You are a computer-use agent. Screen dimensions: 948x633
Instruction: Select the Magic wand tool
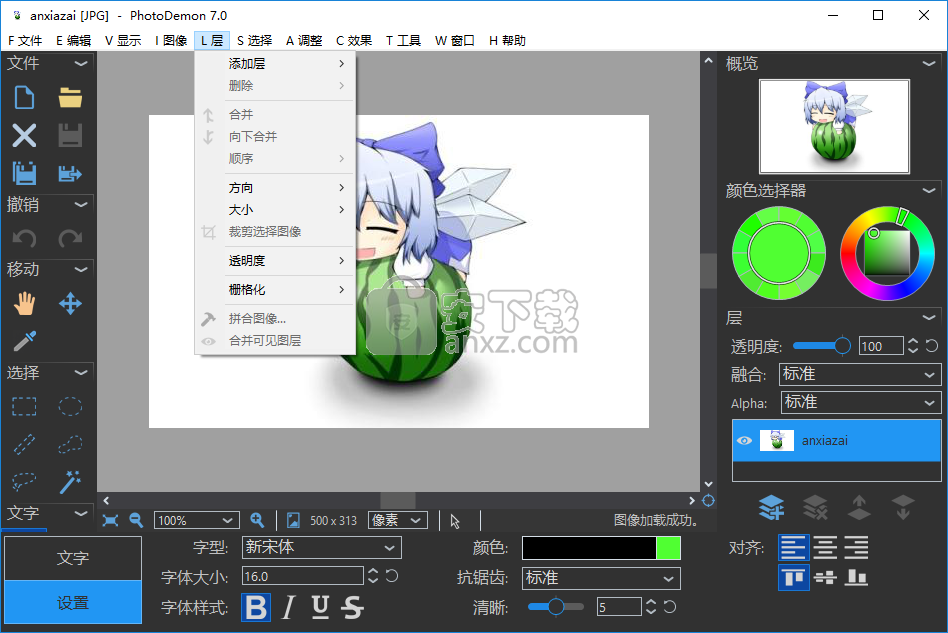click(x=70, y=482)
